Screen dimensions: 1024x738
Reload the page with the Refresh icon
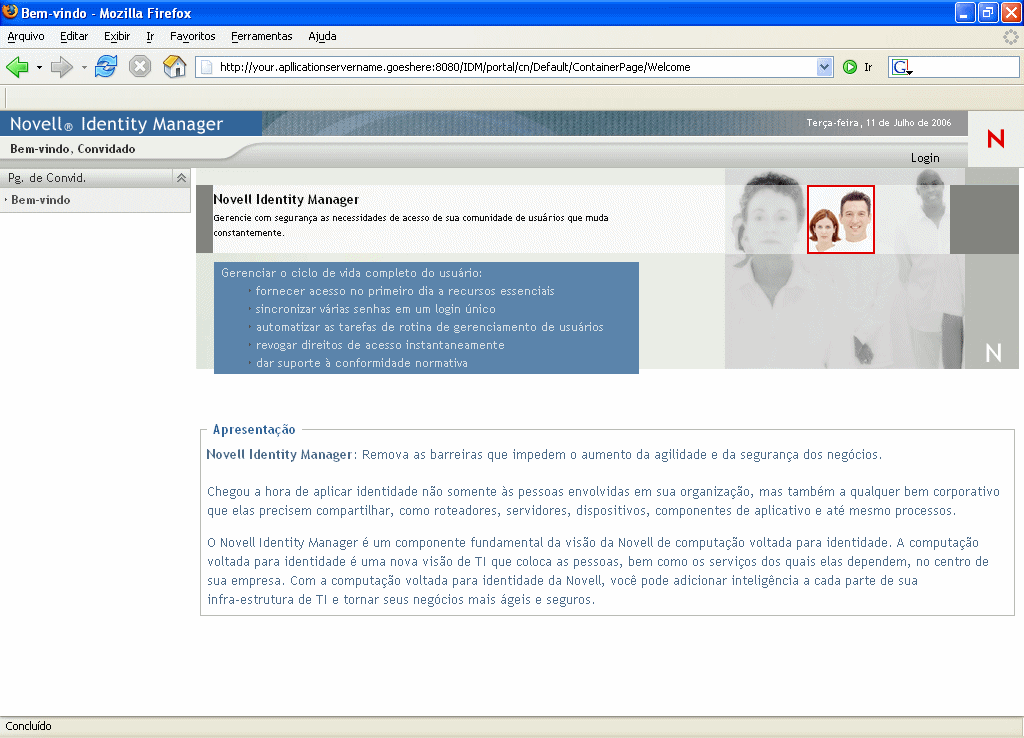(106, 67)
